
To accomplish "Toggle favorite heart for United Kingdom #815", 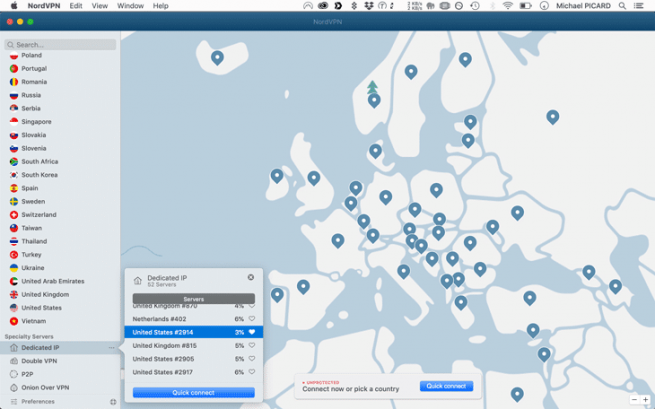I will tap(252, 345).
